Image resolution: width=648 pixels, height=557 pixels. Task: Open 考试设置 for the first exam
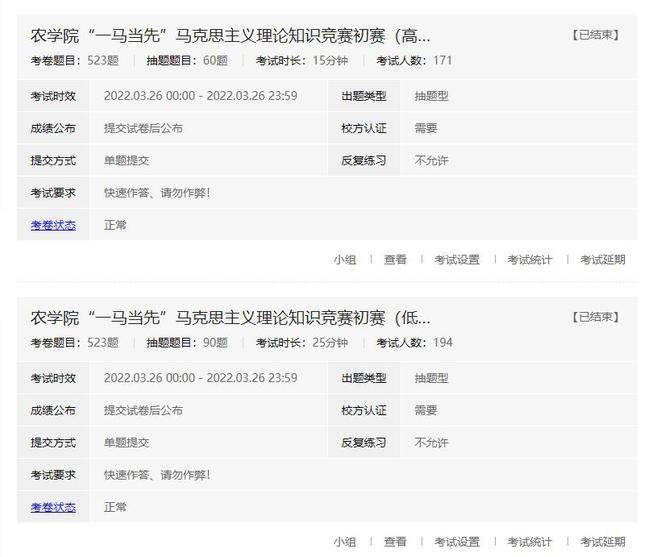point(456,260)
